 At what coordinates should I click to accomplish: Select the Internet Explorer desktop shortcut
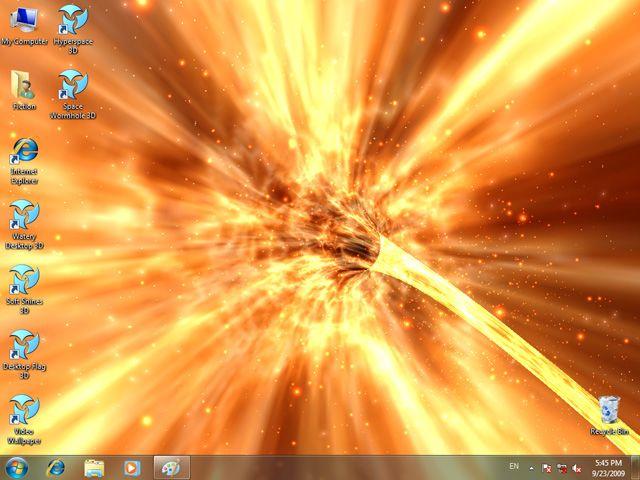[x=24, y=161]
